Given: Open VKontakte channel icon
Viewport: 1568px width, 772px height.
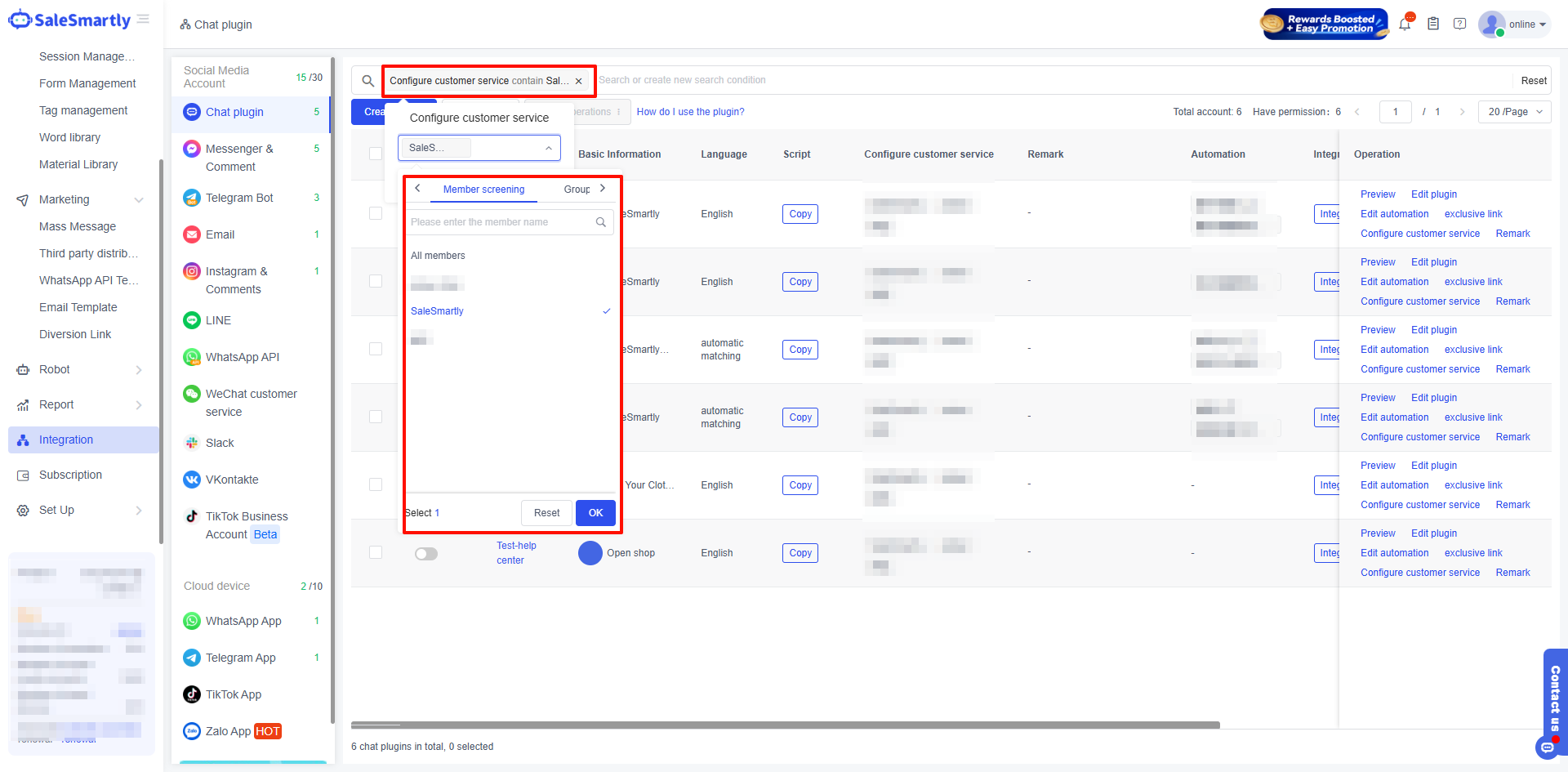Looking at the screenshot, I should point(192,480).
